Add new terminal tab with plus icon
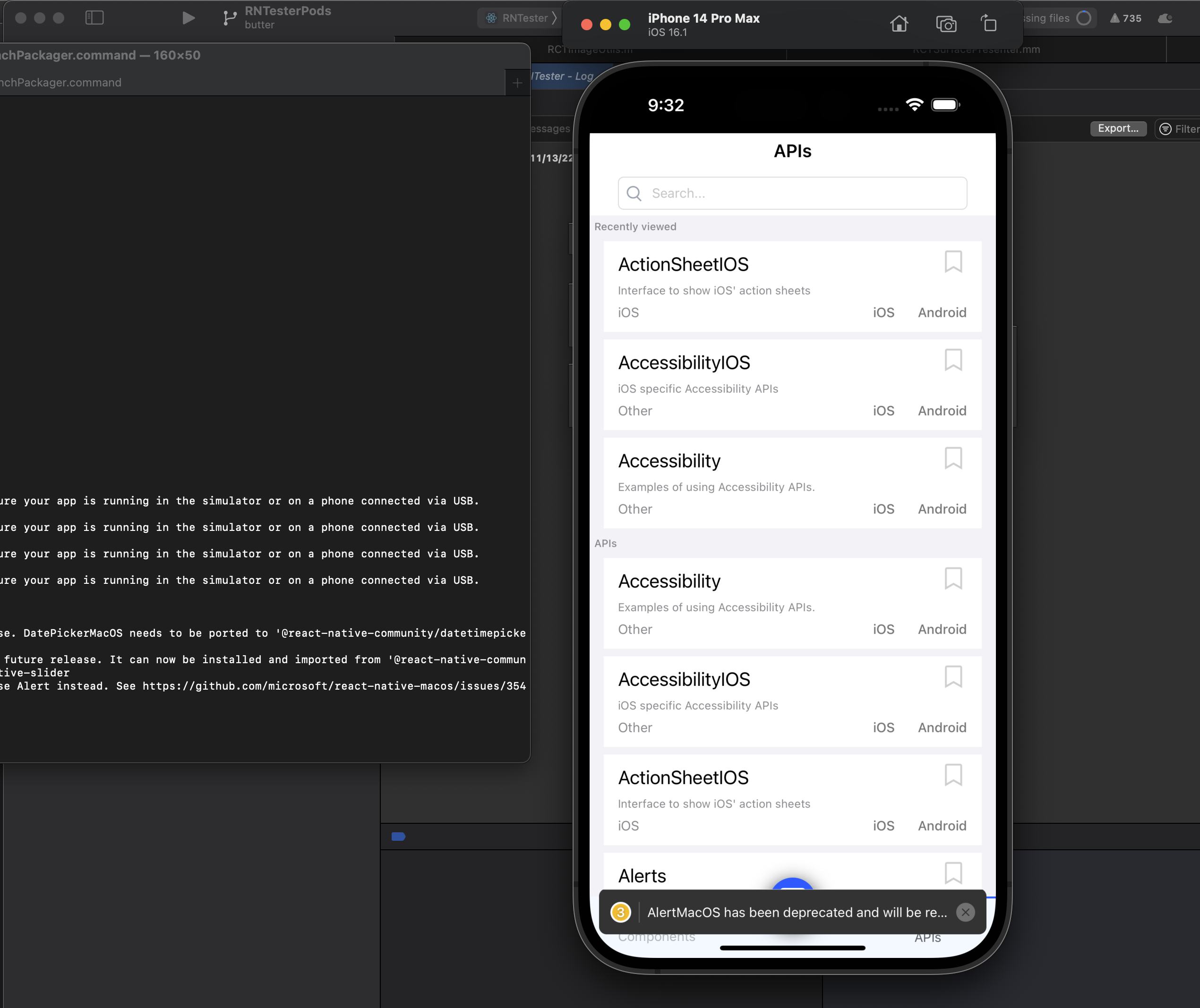This screenshot has width=1200, height=1008. [517, 84]
